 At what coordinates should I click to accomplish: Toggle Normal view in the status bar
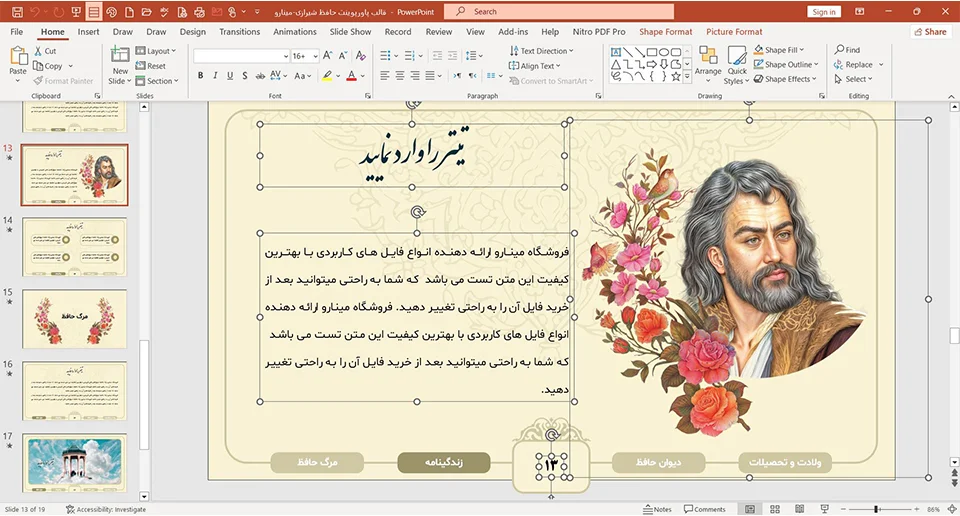point(750,509)
